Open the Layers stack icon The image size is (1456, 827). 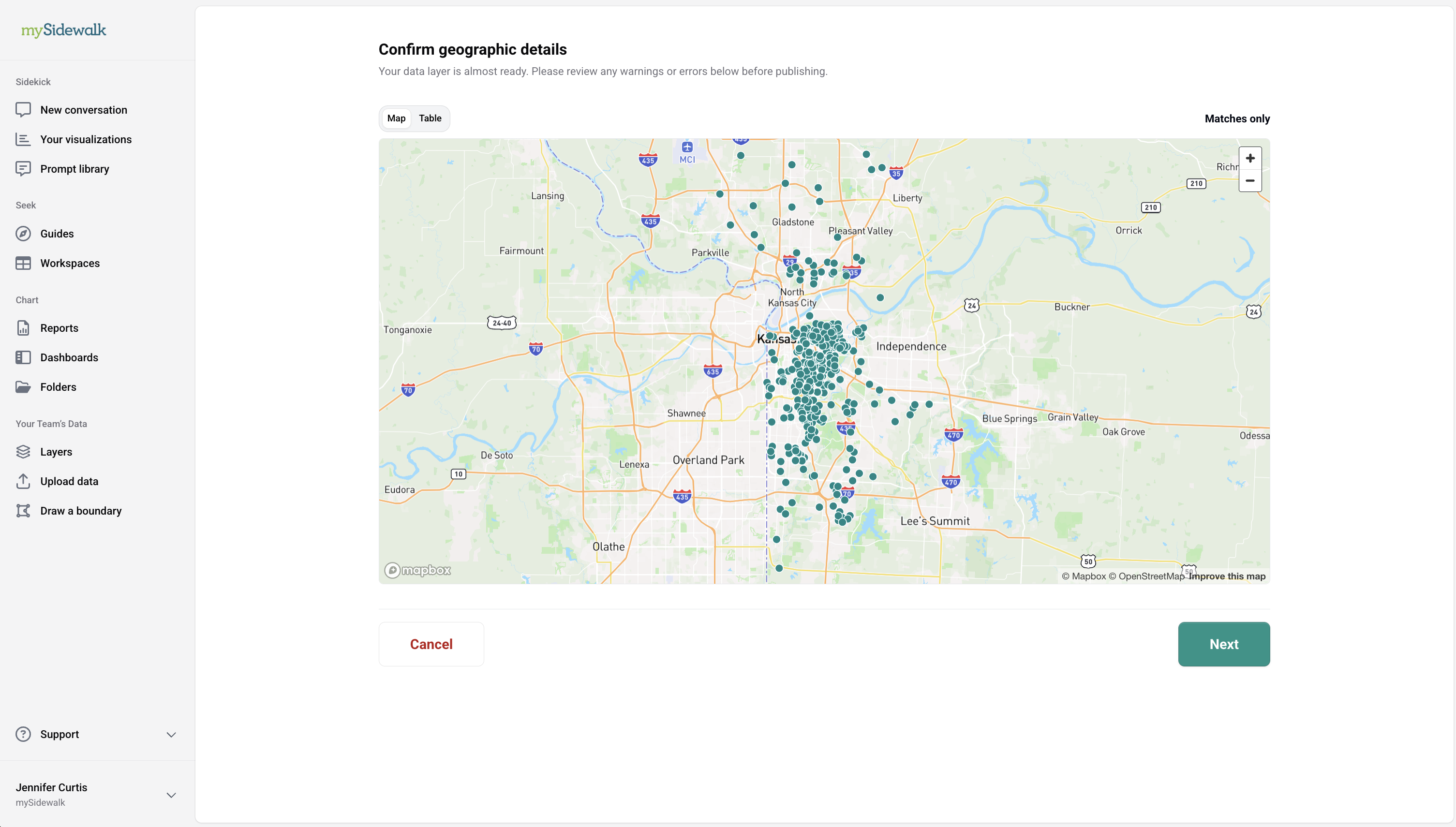click(23, 452)
